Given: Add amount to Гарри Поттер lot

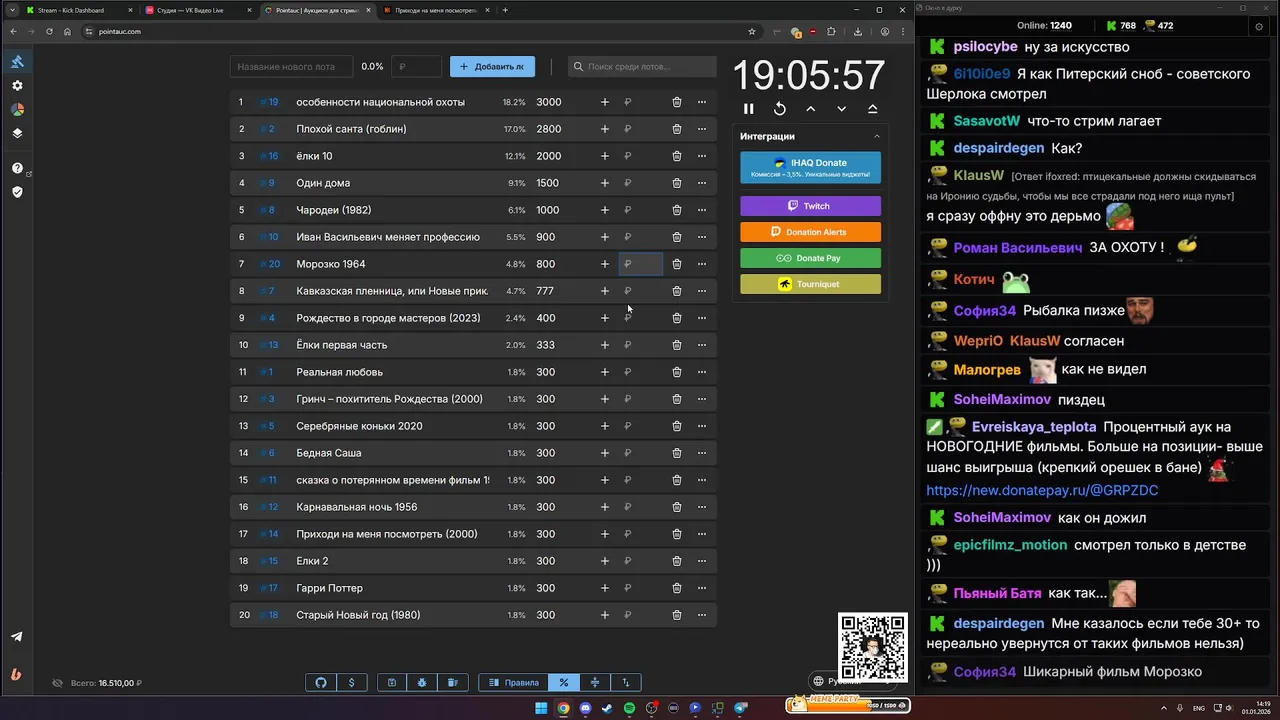Looking at the screenshot, I should coord(604,588).
